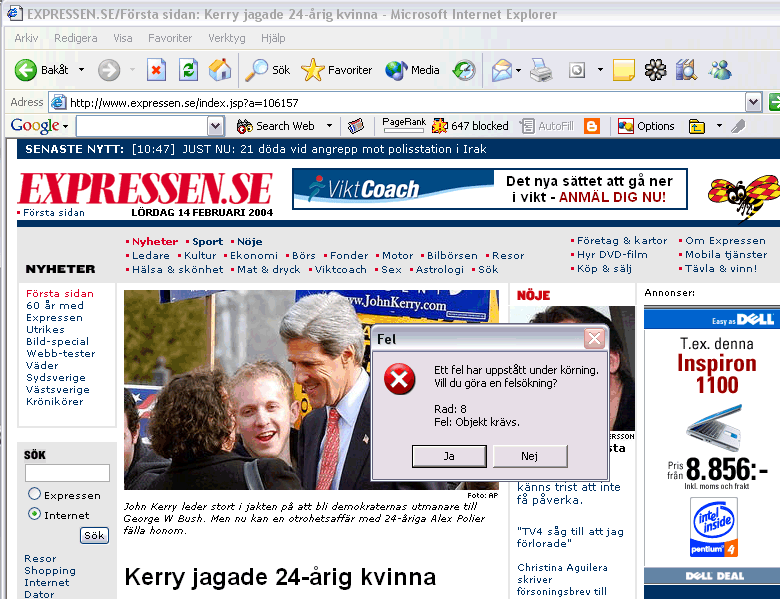Expand the Google logo dropdown arrow
The height and width of the screenshot is (599, 780).
[x=65, y=127]
